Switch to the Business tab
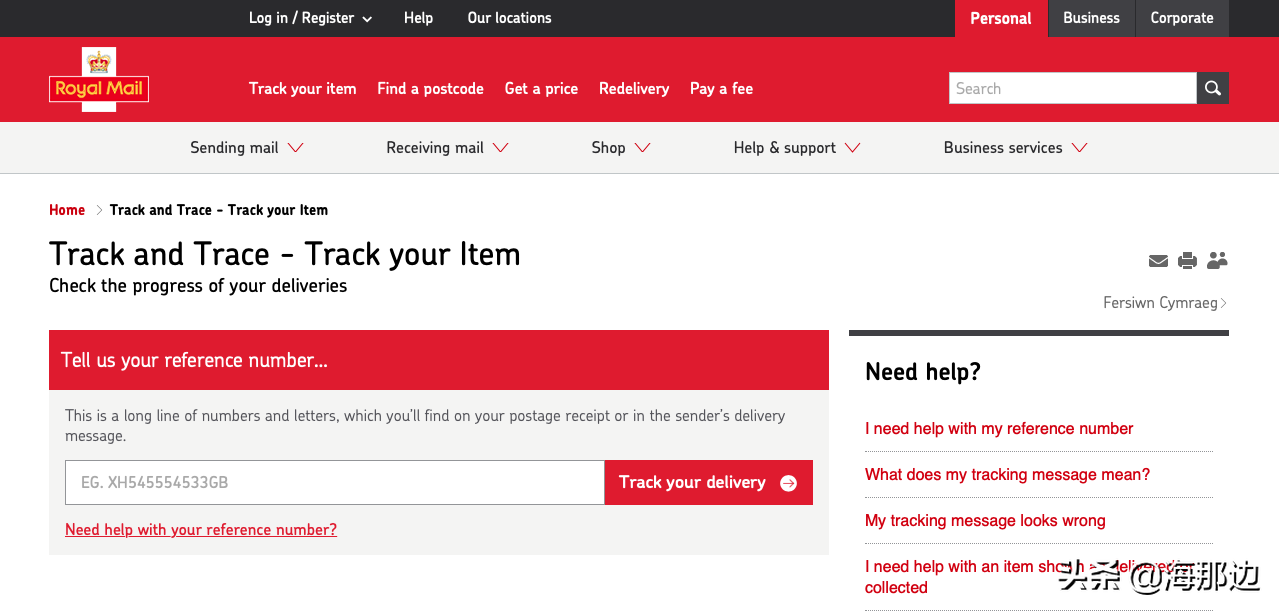This screenshot has width=1279, height=611. 1091,18
